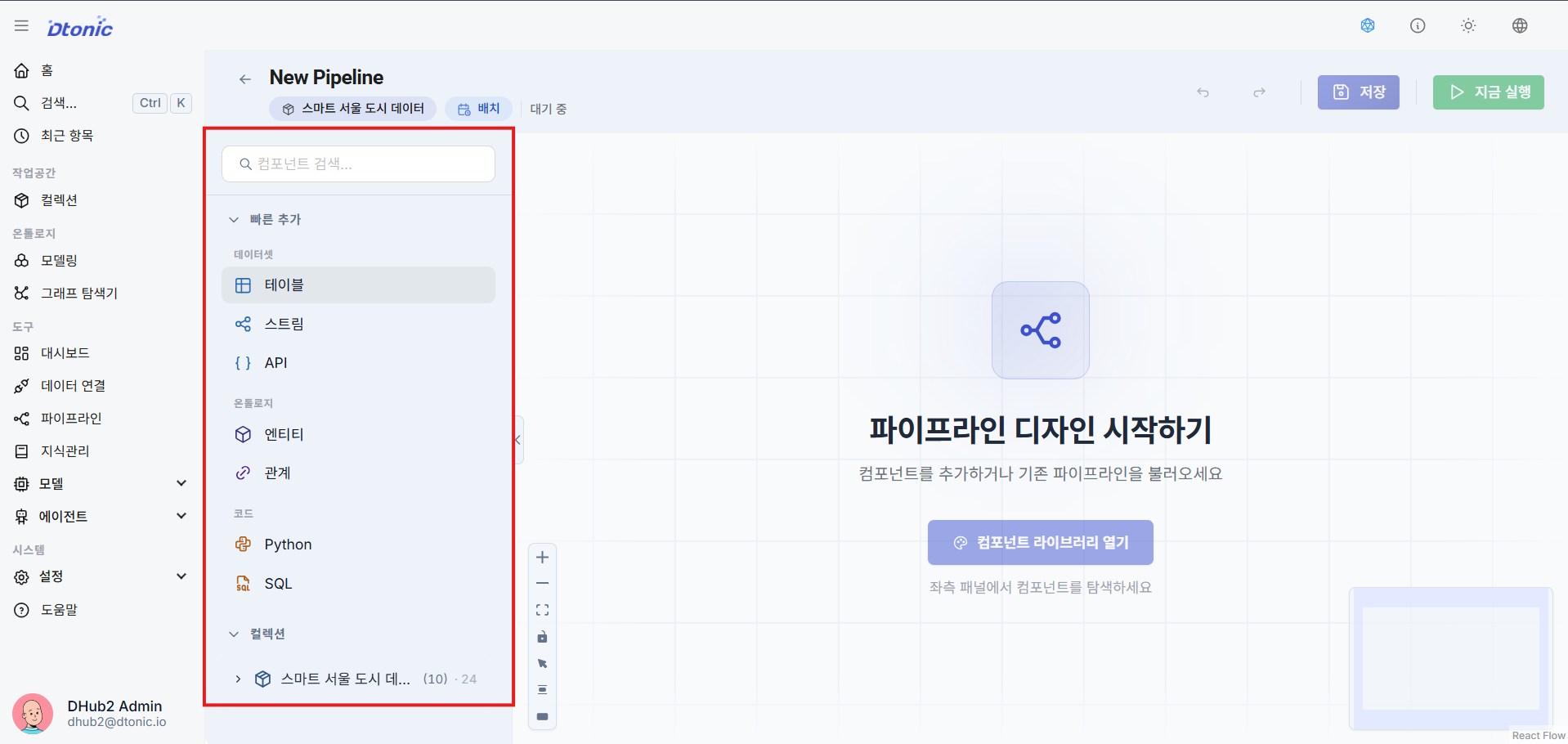This screenshot has height=744, width=1568.
Task: Expand the 모델 sidebar menu chevron
Action: tap(181, 483)
